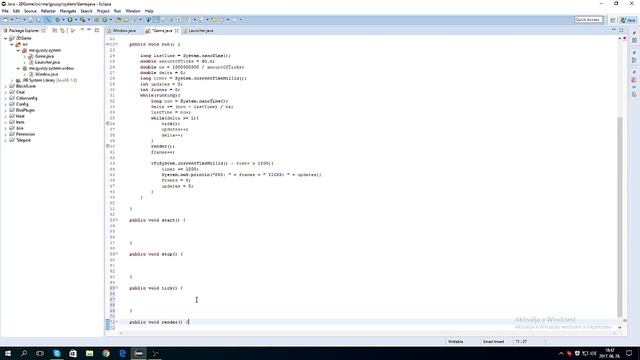The height and width of the screenshot is (360, 640).
Task: Click the Debug bug icon in toolbar
Action: coord(58,20)
